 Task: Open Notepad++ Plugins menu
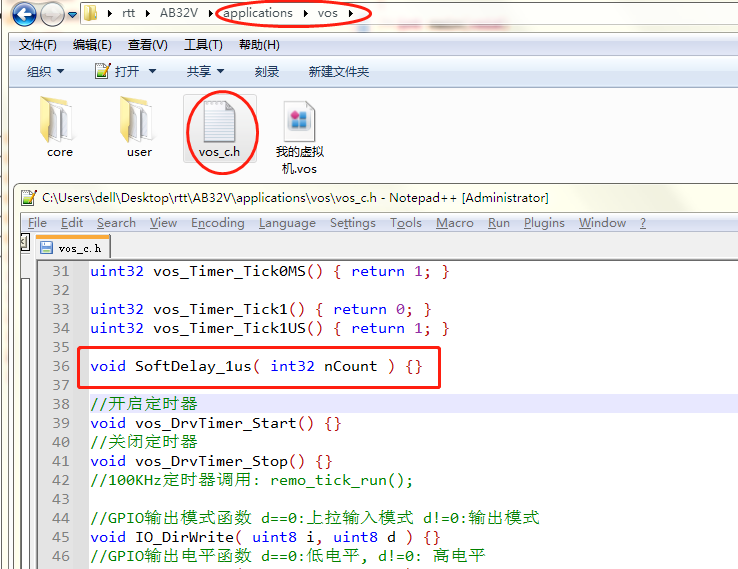[x=544, y=223]
